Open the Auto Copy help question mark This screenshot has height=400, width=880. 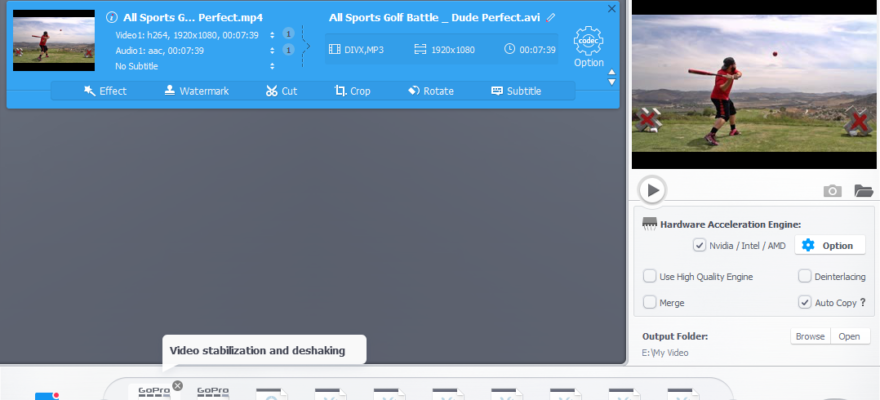pyautogui.click(x=863, y=302)
